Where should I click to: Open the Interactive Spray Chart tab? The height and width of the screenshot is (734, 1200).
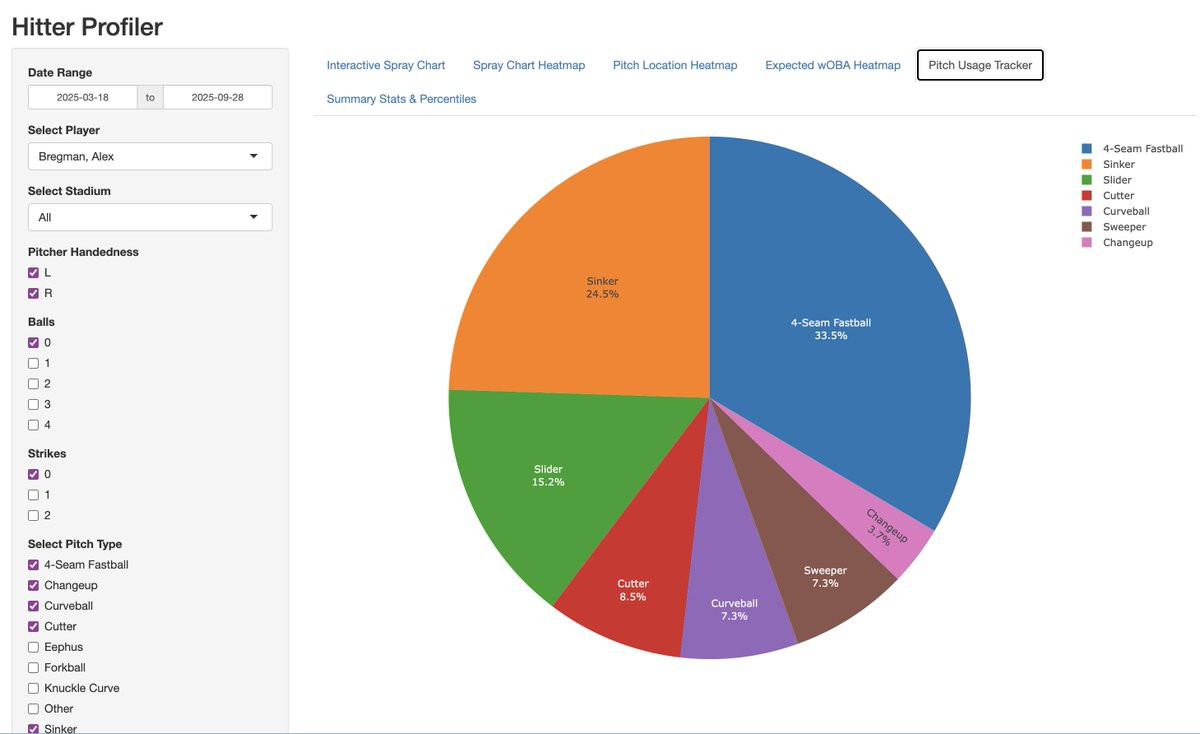click(x=386, y=65)
